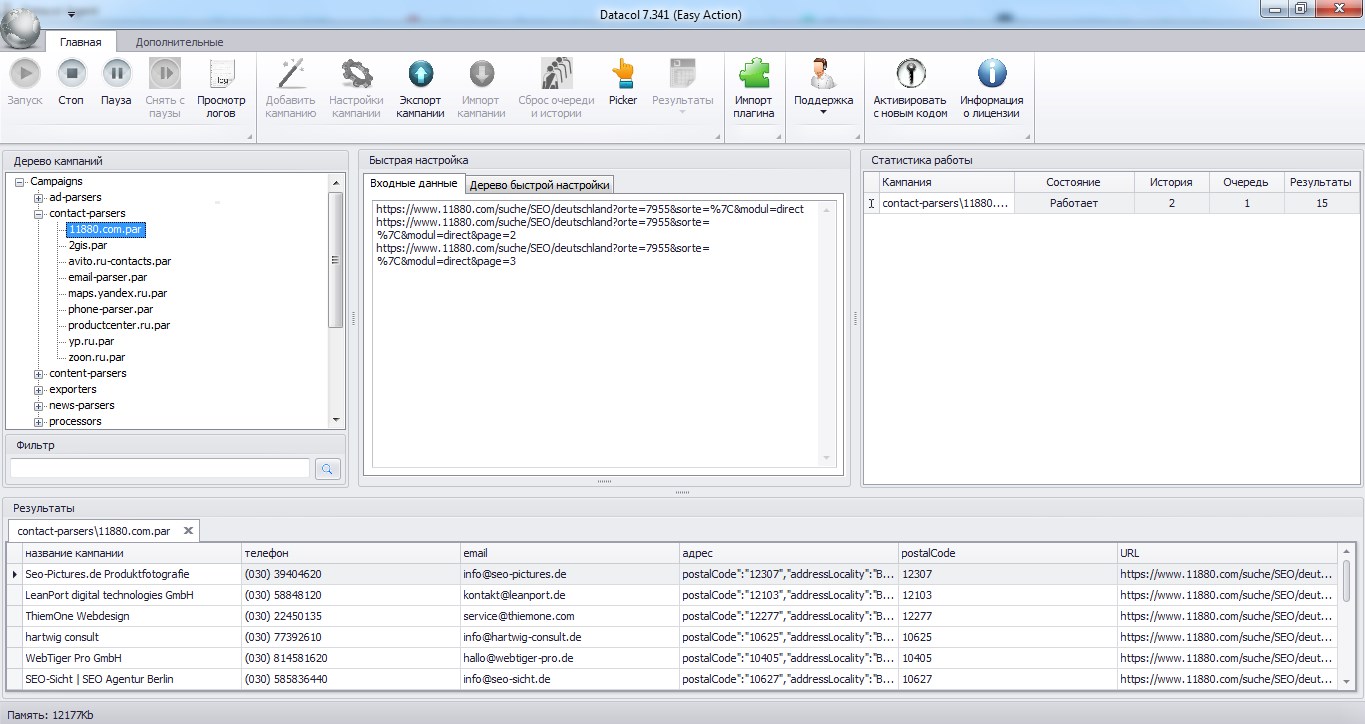Launch the Picker tool
This screenshot has height=724, width=1365.
[623, 74]
